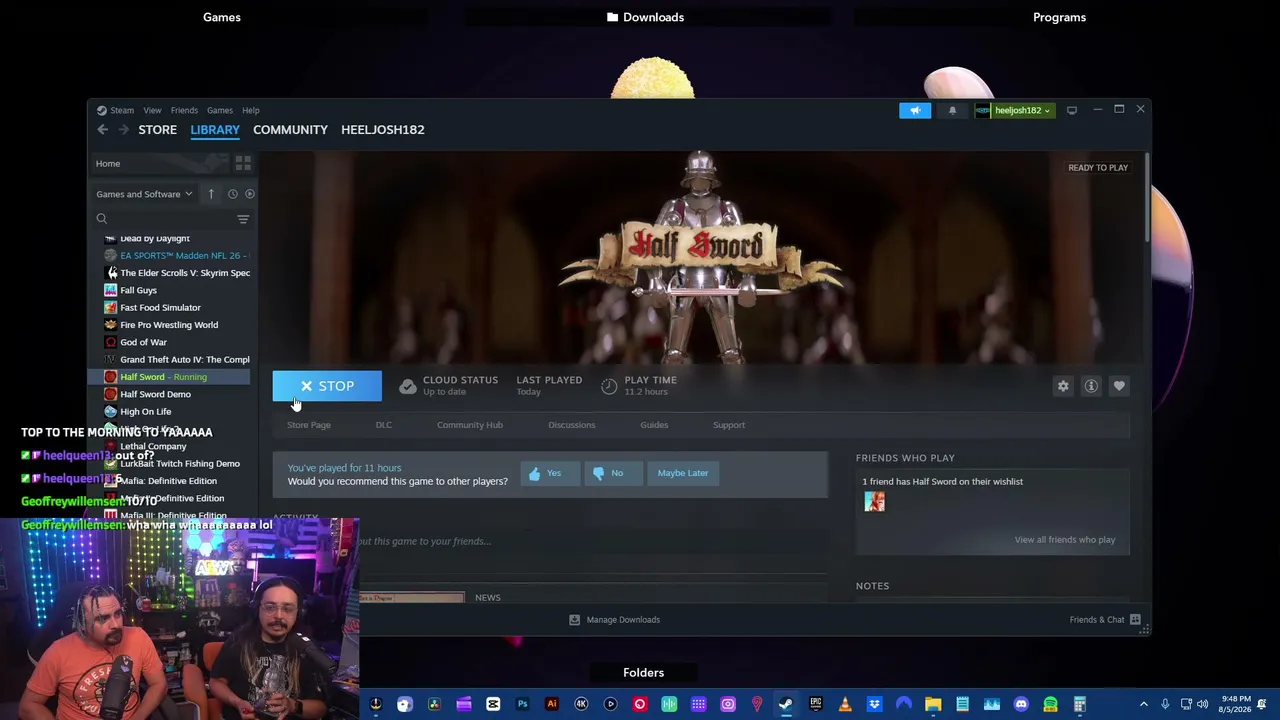This screenshot has width=1280, height=720.
Task: Open the HEELJOSH182 profile tab
Action: [x=383, y=130]
